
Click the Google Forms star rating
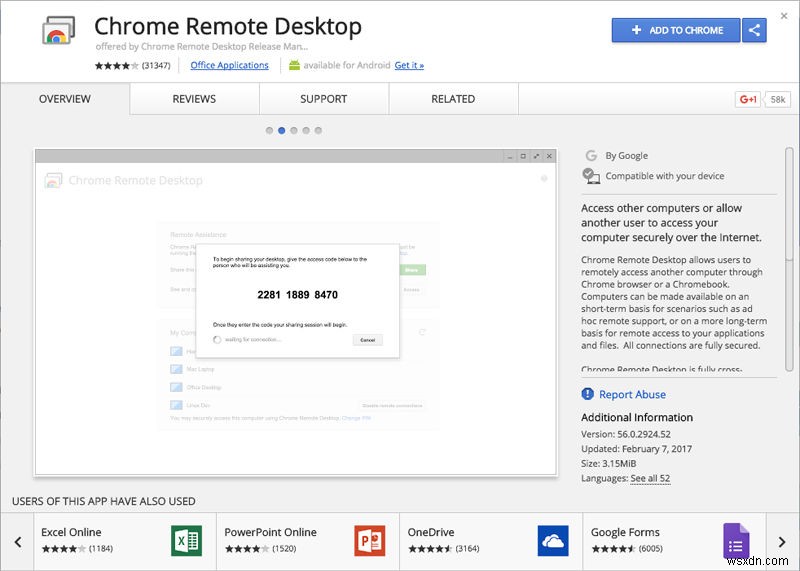tap(613, 549)
